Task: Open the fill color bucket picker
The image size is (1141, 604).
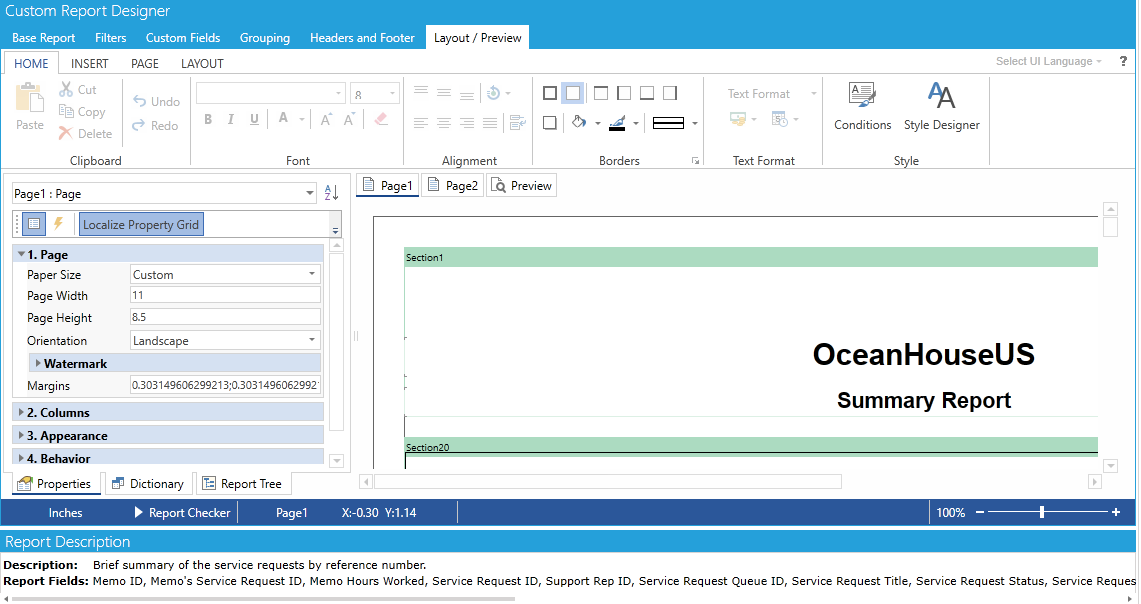Action: [579, 122]
